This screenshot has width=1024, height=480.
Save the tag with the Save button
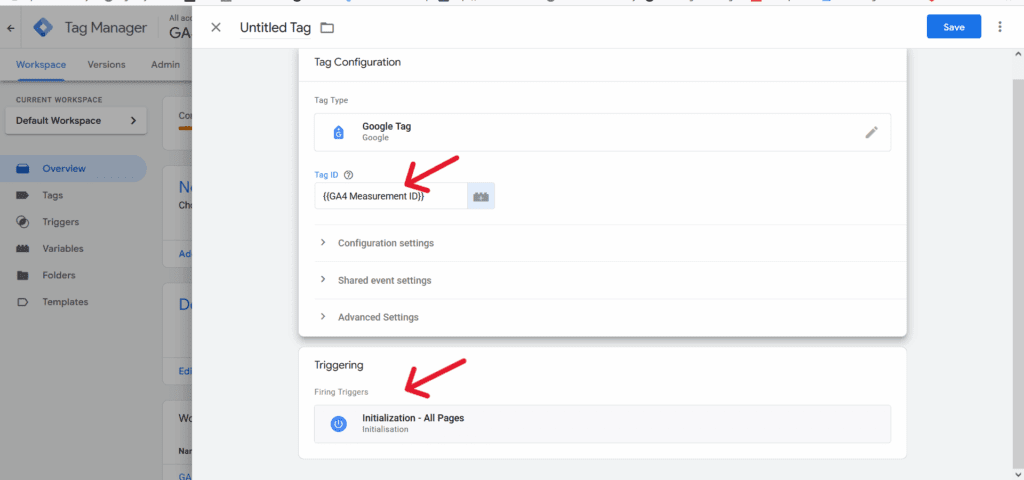[953, 27]
